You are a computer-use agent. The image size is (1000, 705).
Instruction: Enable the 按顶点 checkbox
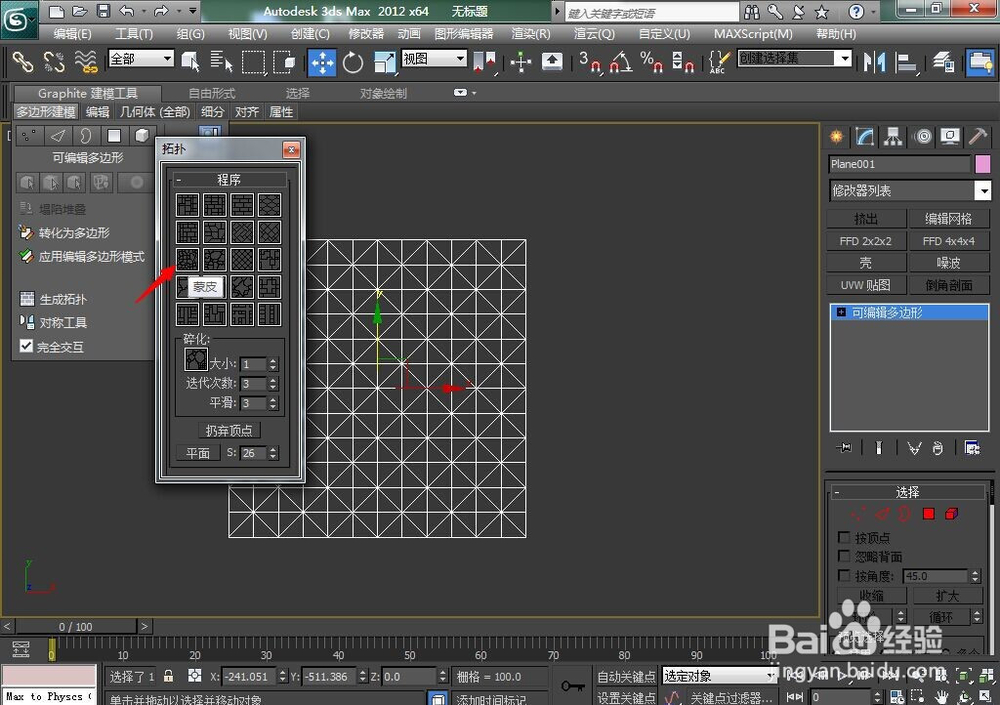pos(844,537)
